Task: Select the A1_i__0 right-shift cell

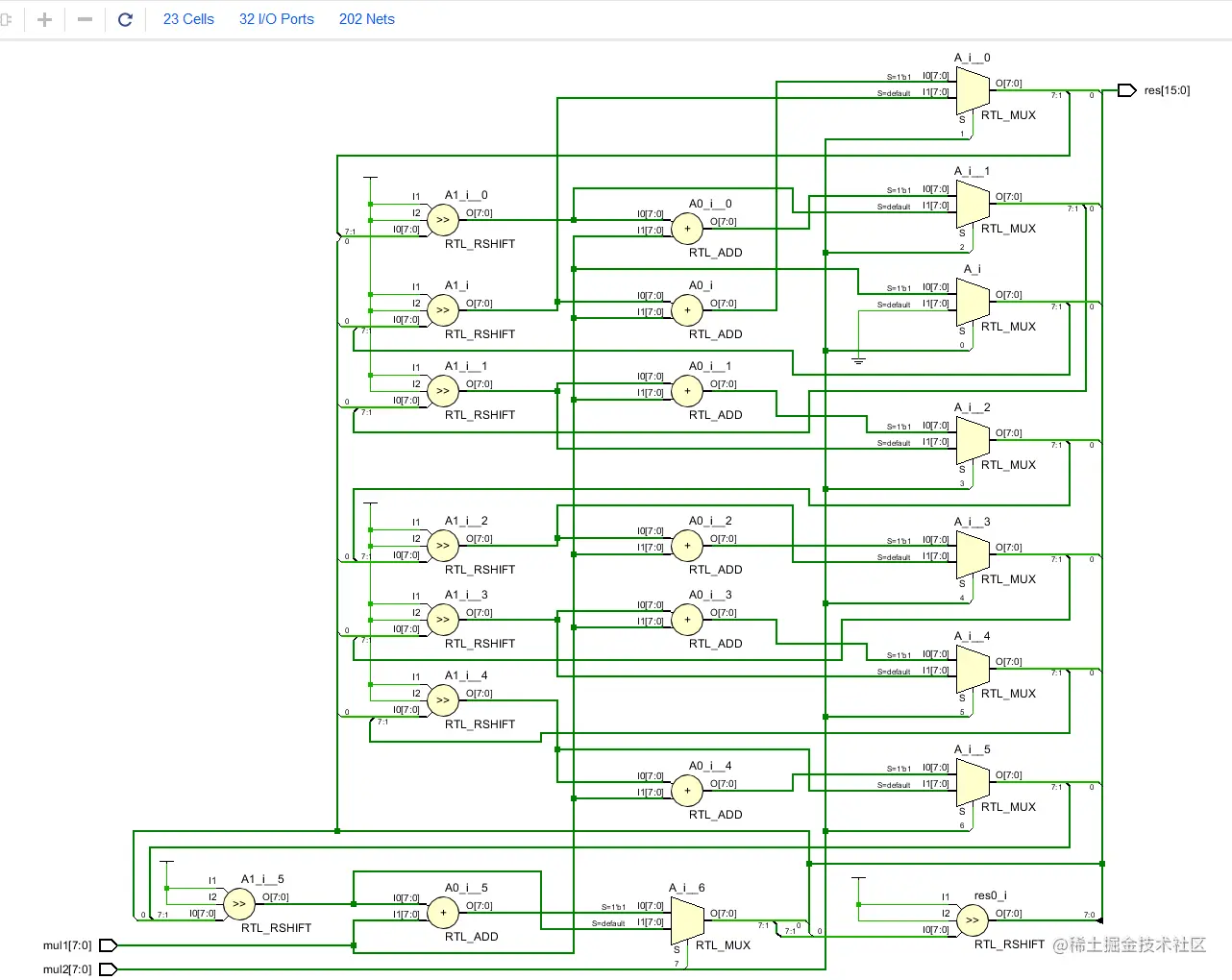Action: click(x=443, y=220)
